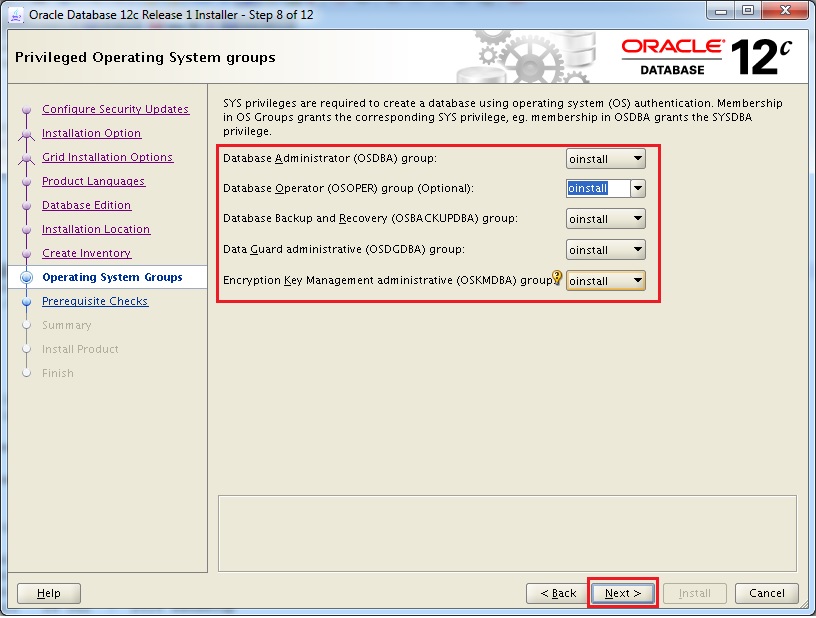Open Grid Installation Options step
816x618 pixels.
click(x=107, y=157)
